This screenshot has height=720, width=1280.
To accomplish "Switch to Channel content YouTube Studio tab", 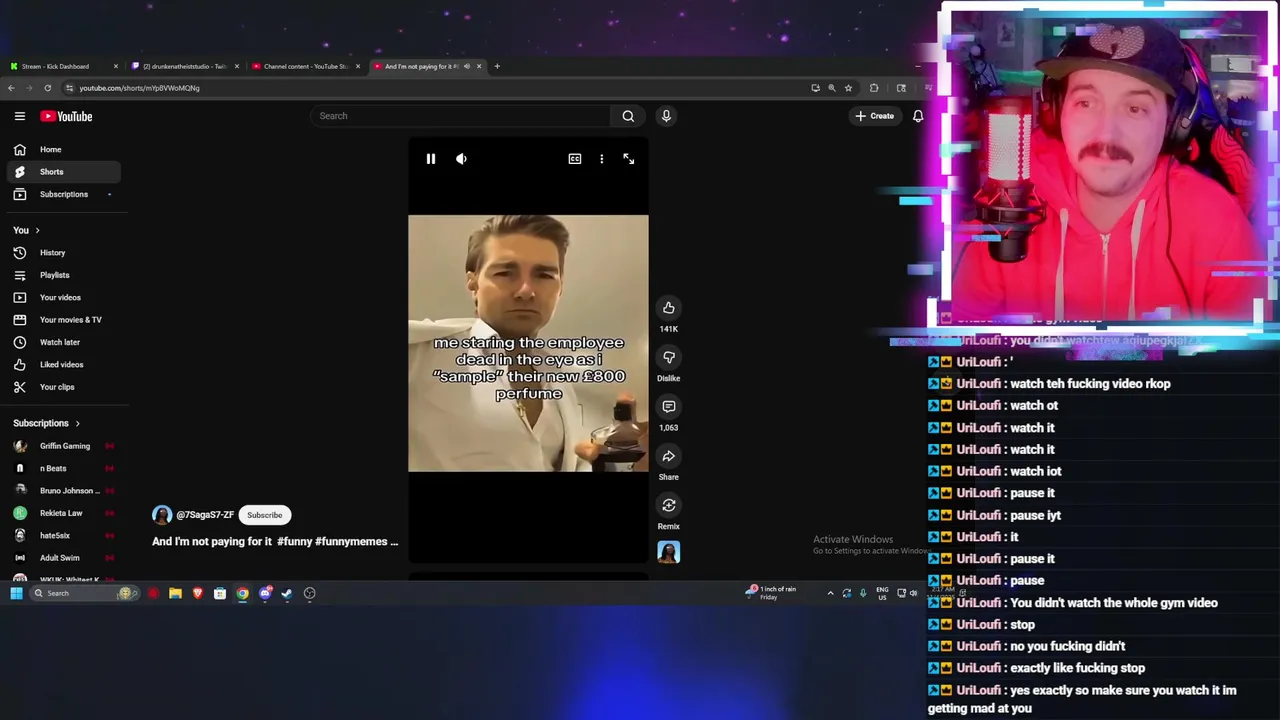I will 305,66.
